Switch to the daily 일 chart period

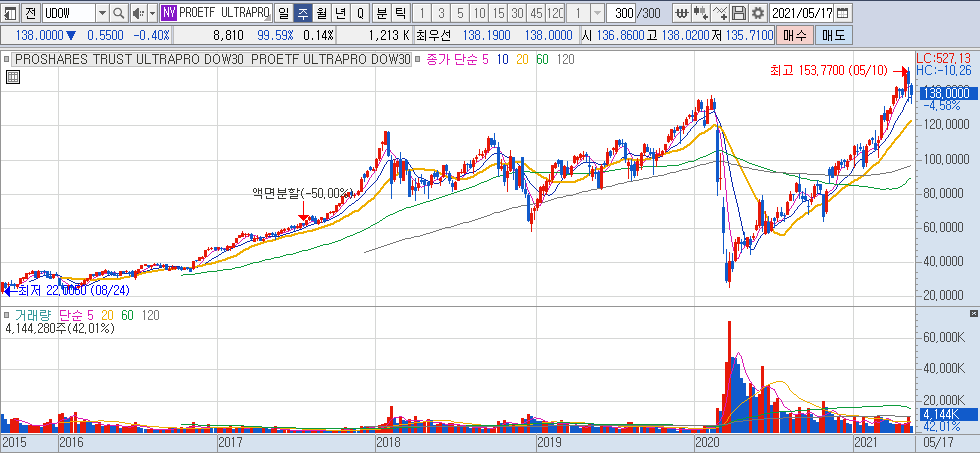283,12
